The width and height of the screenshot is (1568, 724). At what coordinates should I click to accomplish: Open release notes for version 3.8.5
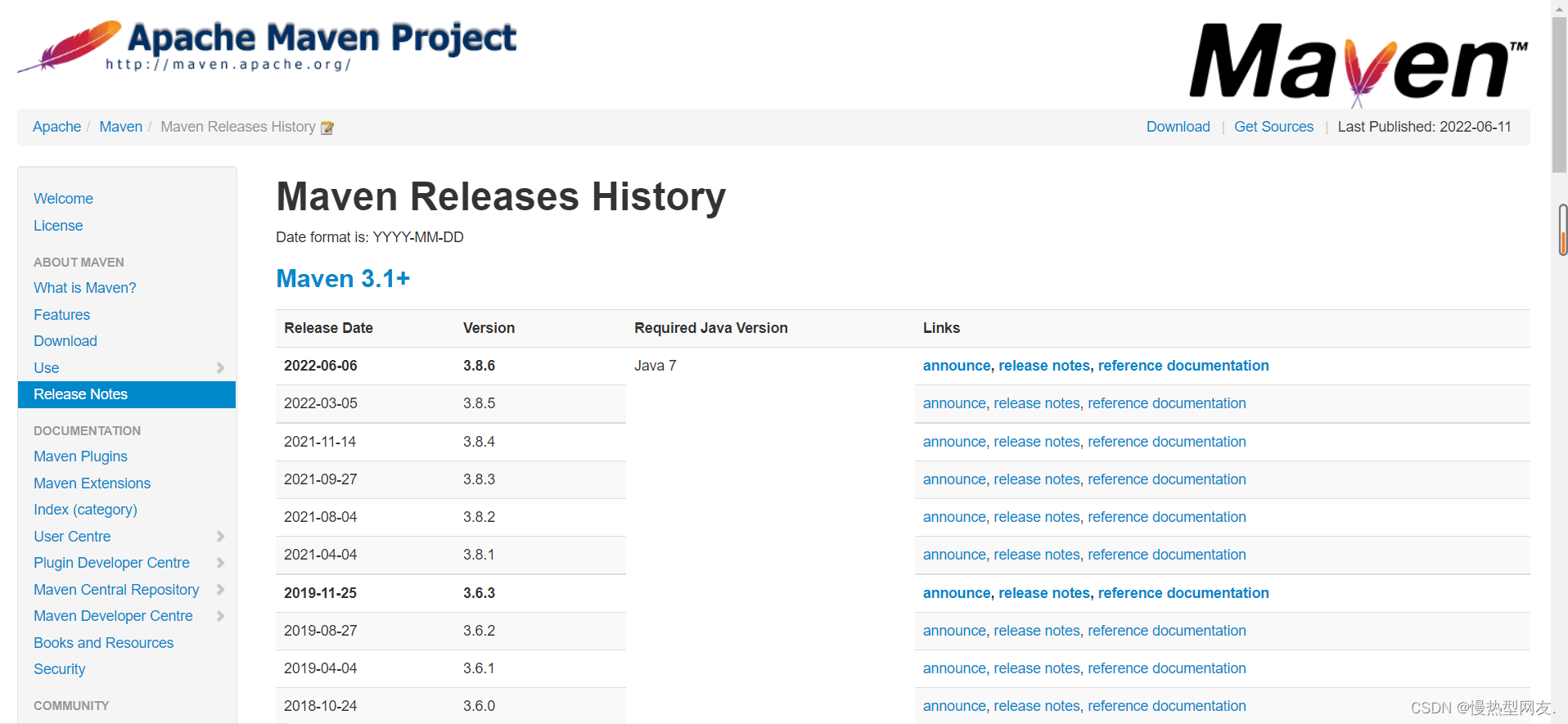tap(1037, 403)
